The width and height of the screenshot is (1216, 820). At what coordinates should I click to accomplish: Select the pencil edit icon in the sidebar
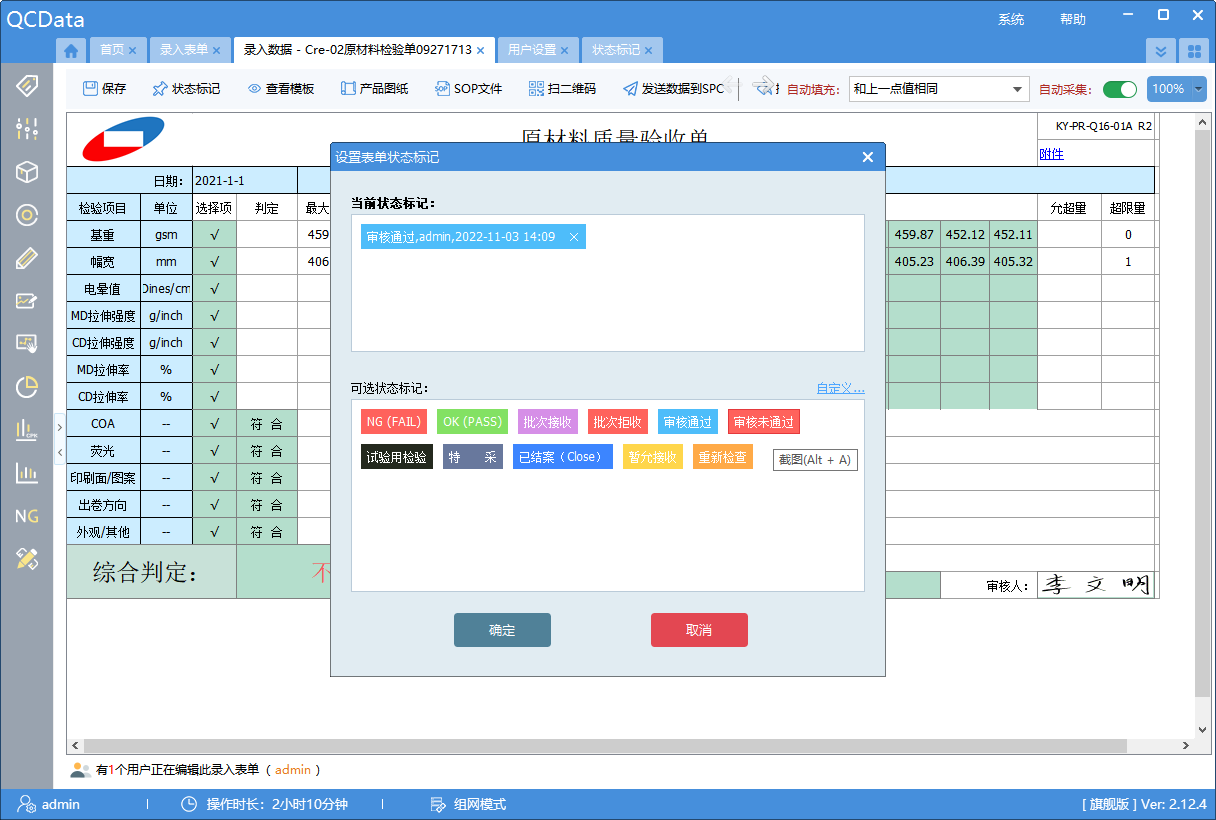point(26,258)
